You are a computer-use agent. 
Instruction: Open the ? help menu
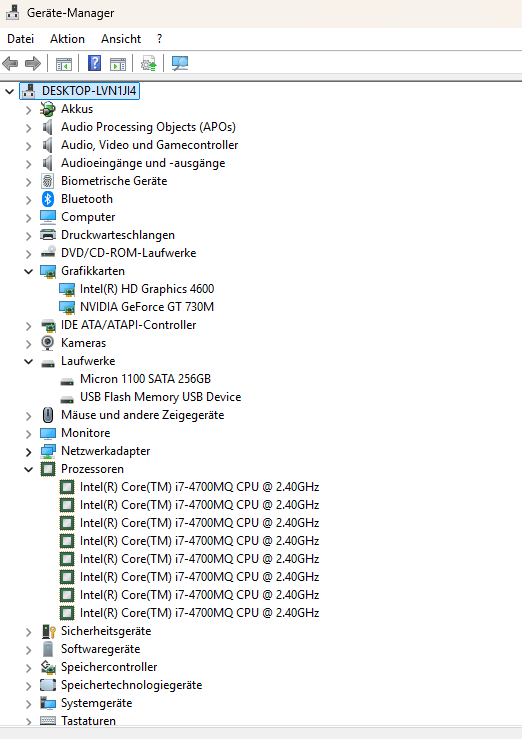click(160, 39)
